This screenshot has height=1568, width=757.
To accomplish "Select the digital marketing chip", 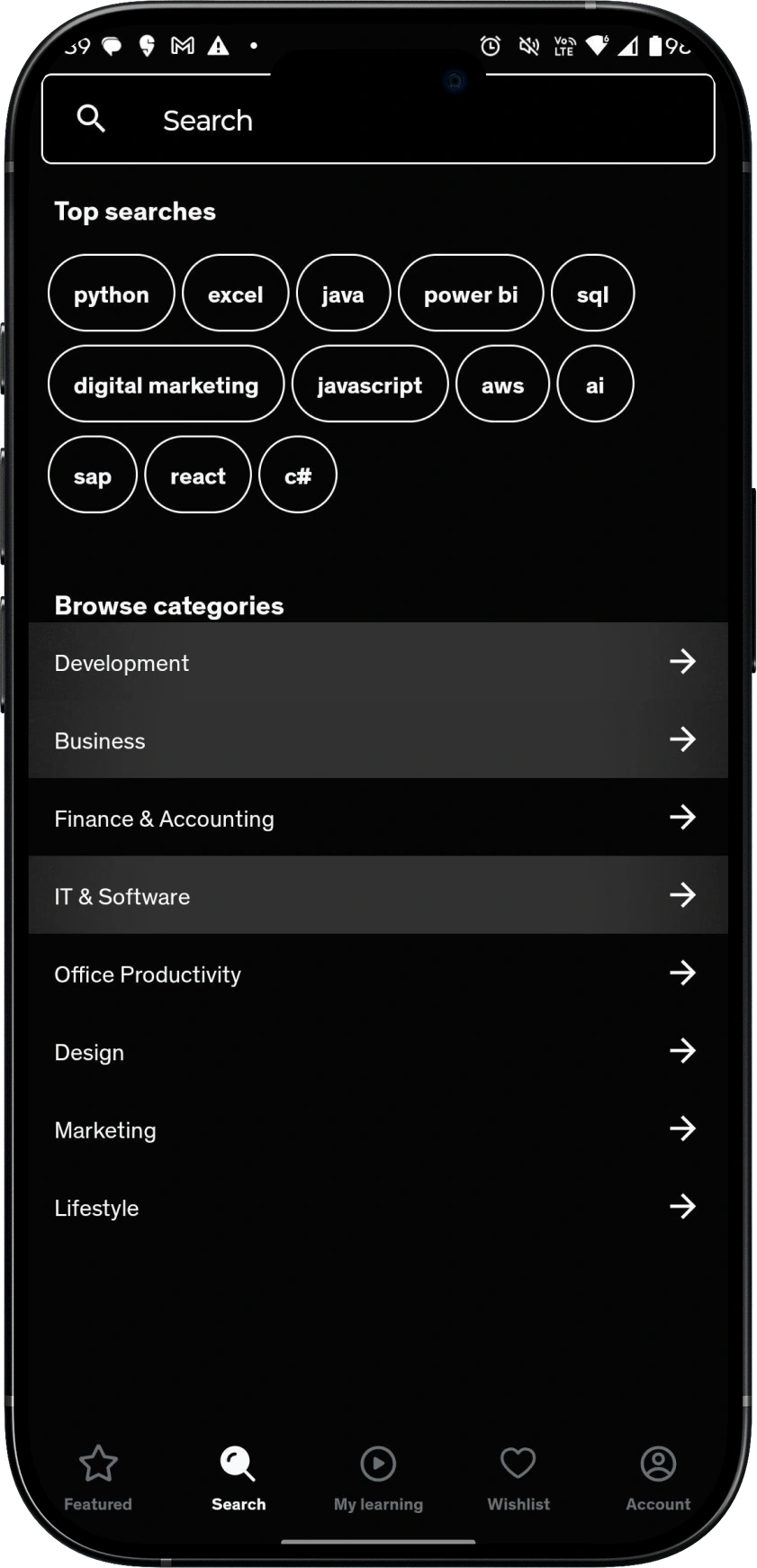I will pos(167,385).
